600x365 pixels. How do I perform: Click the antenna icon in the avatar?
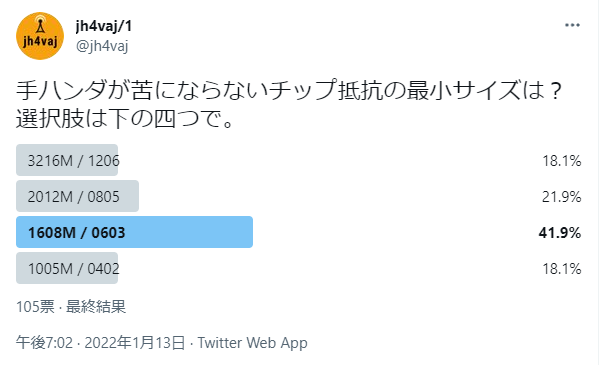click(40, 24)
